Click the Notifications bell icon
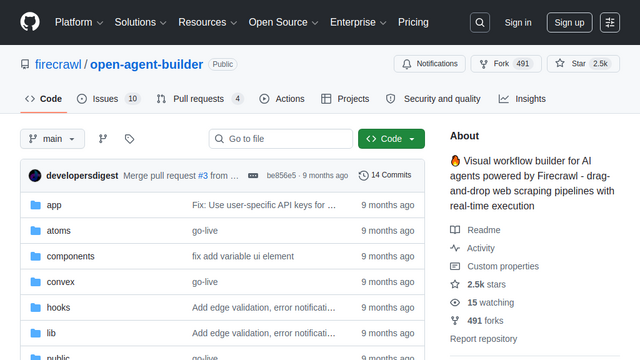 [x=407, y=64]
